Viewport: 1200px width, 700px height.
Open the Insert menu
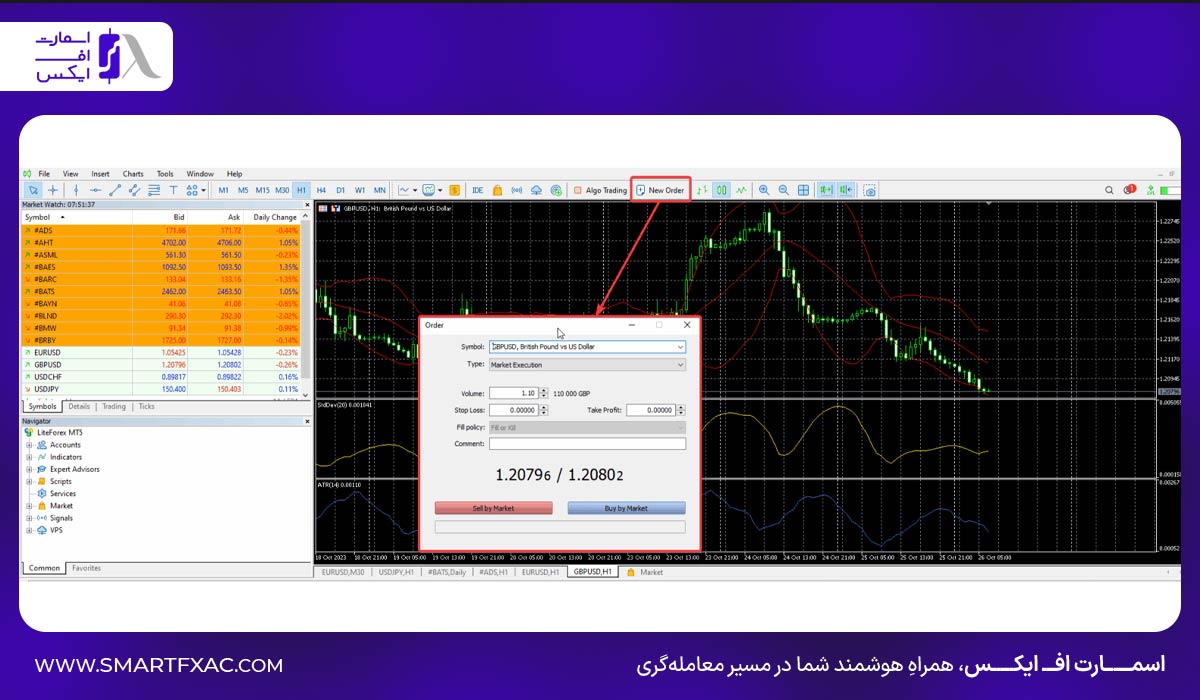100,174
